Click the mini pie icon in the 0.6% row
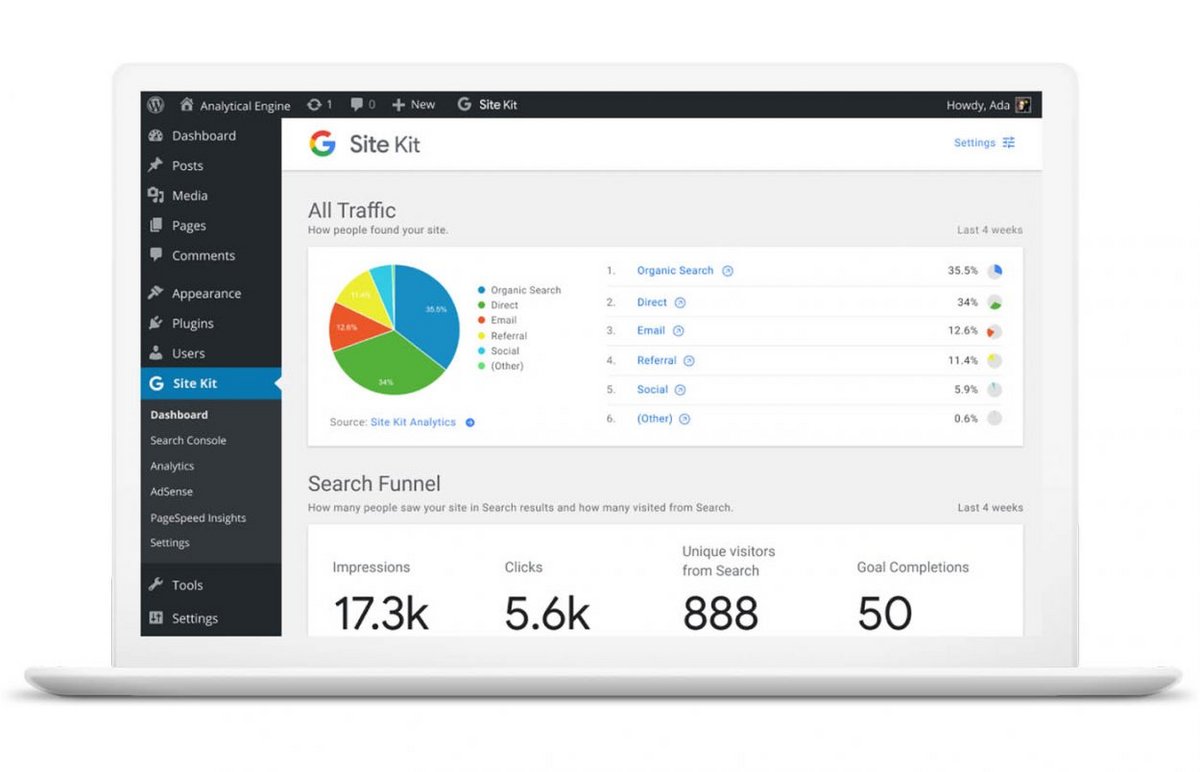 point(995,419)
